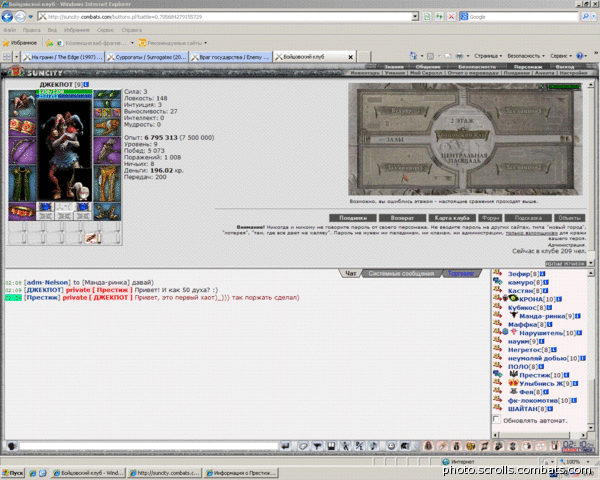Image resolution: width=600 pixels, height=480 pixels.
Task: Click player name Нарушитель[10] in list
Action: [x=547, y=333]
